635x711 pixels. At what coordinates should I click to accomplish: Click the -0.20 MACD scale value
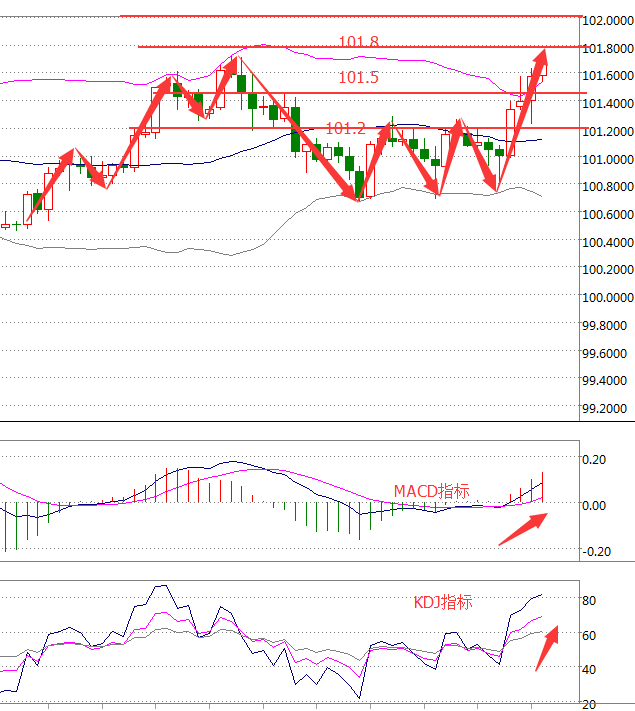[596, 551]
